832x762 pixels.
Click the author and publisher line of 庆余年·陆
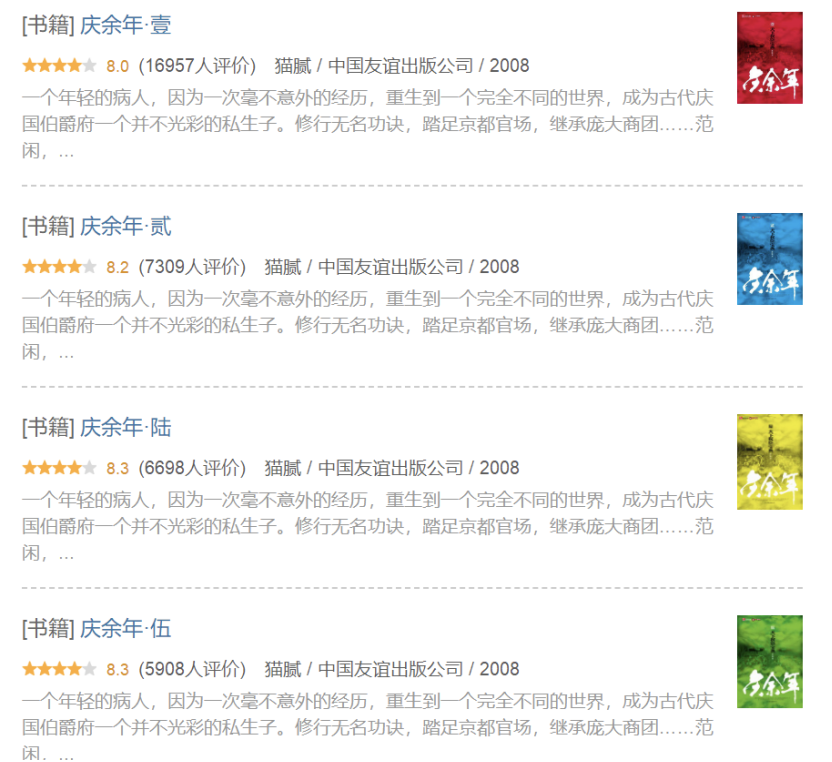tap(392, 468)
